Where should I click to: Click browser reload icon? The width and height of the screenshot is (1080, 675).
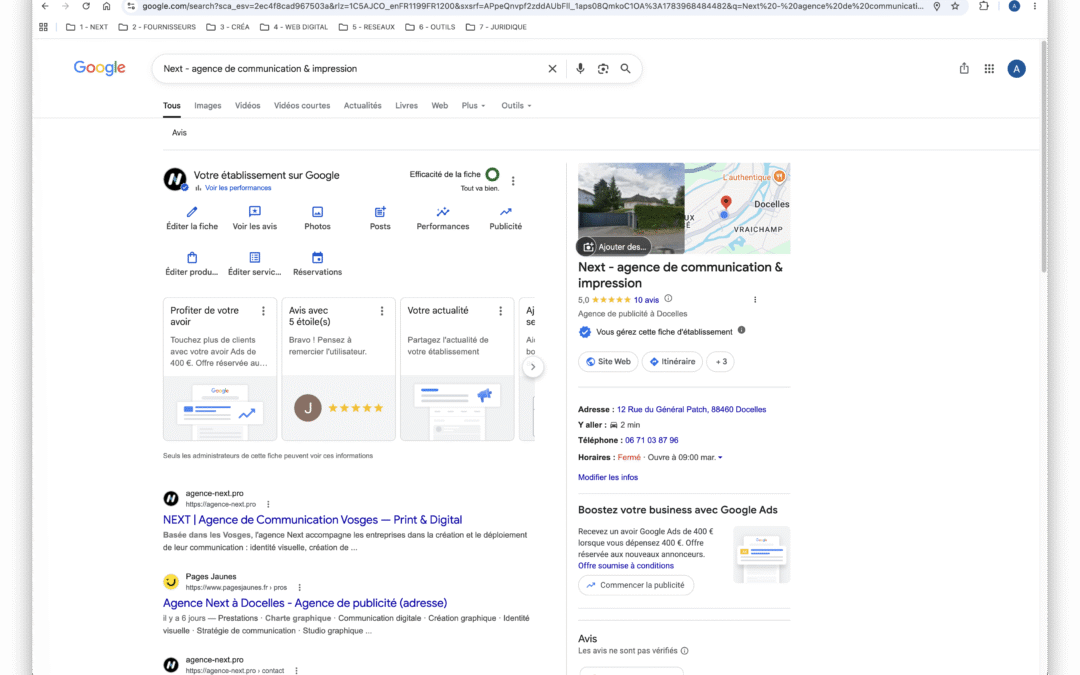(x=85, y=6)
